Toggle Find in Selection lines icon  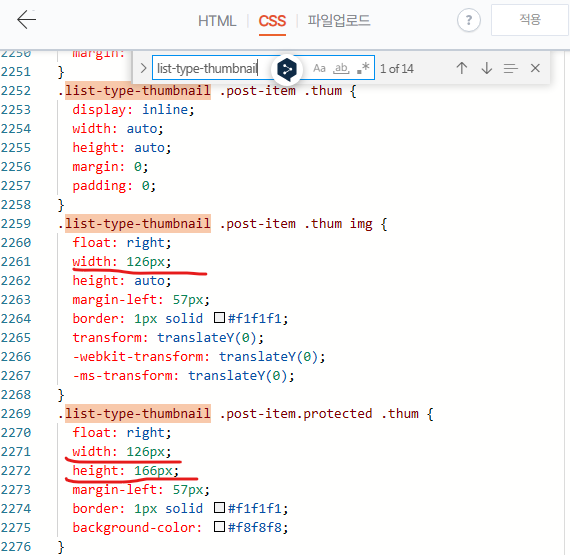(x=510, y=68)
